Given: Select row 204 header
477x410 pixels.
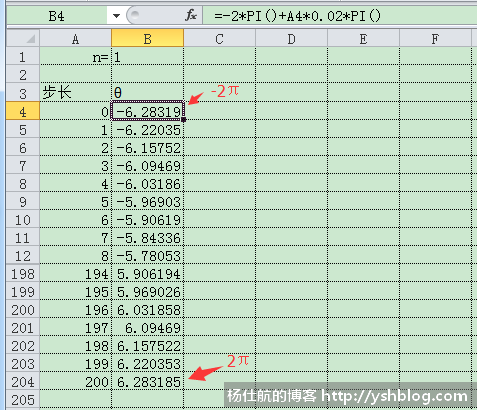Looking at the screenshot, I should [x=23, y=381].
